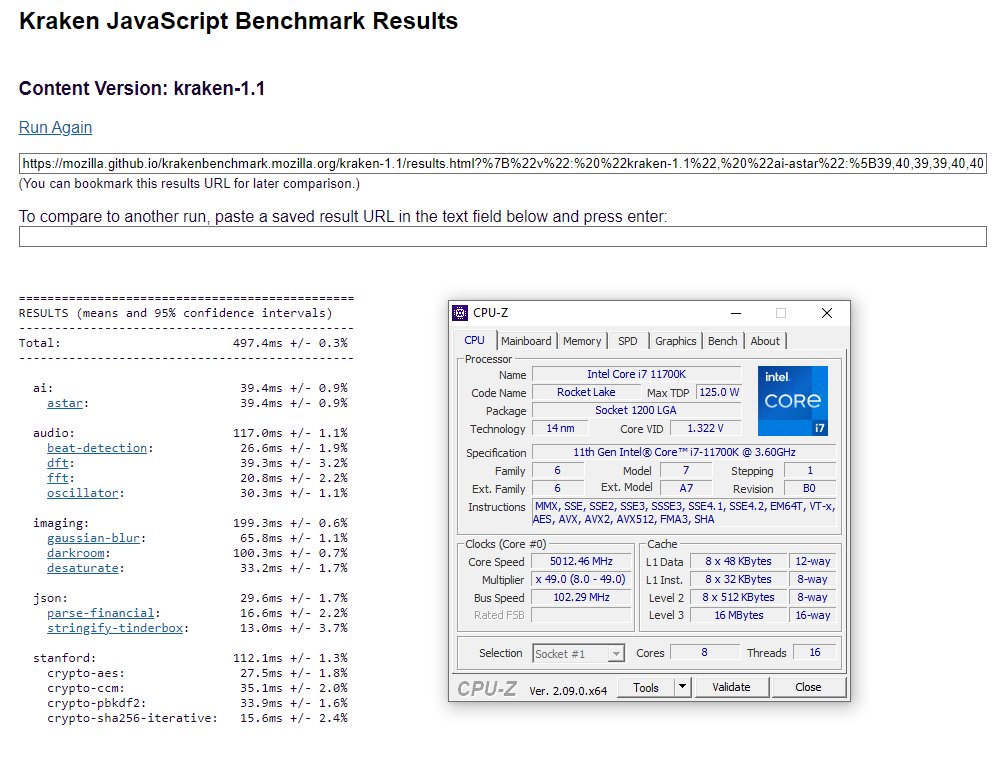Click the CPU-Z version text 2.09.0.x64
The width and height of the screenshot is (1000, 764).
[x=568, y=691]
